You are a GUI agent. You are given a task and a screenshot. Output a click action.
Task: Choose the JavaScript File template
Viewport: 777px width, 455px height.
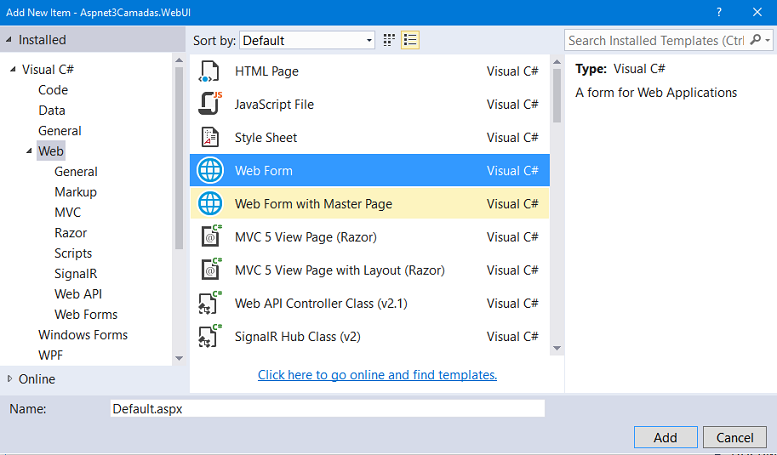pyautogui.click(x=370, y=105)
